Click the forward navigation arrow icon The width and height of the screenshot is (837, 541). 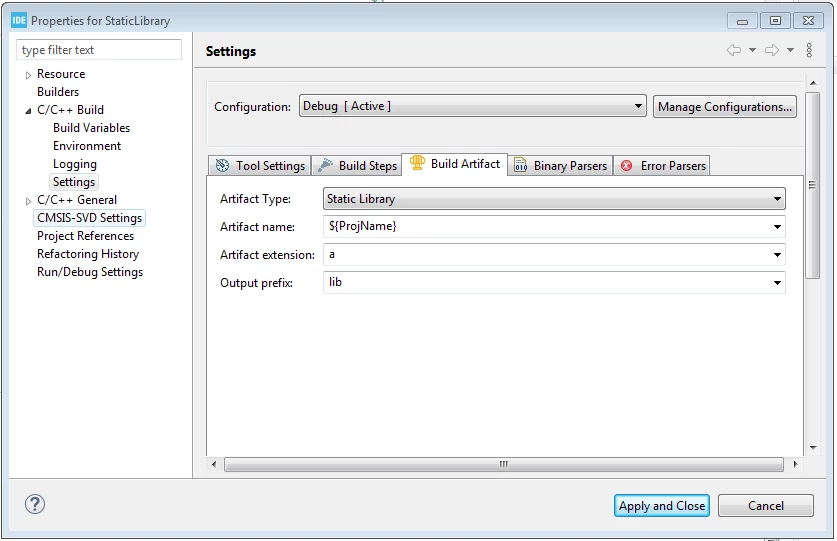coord(772,50)
